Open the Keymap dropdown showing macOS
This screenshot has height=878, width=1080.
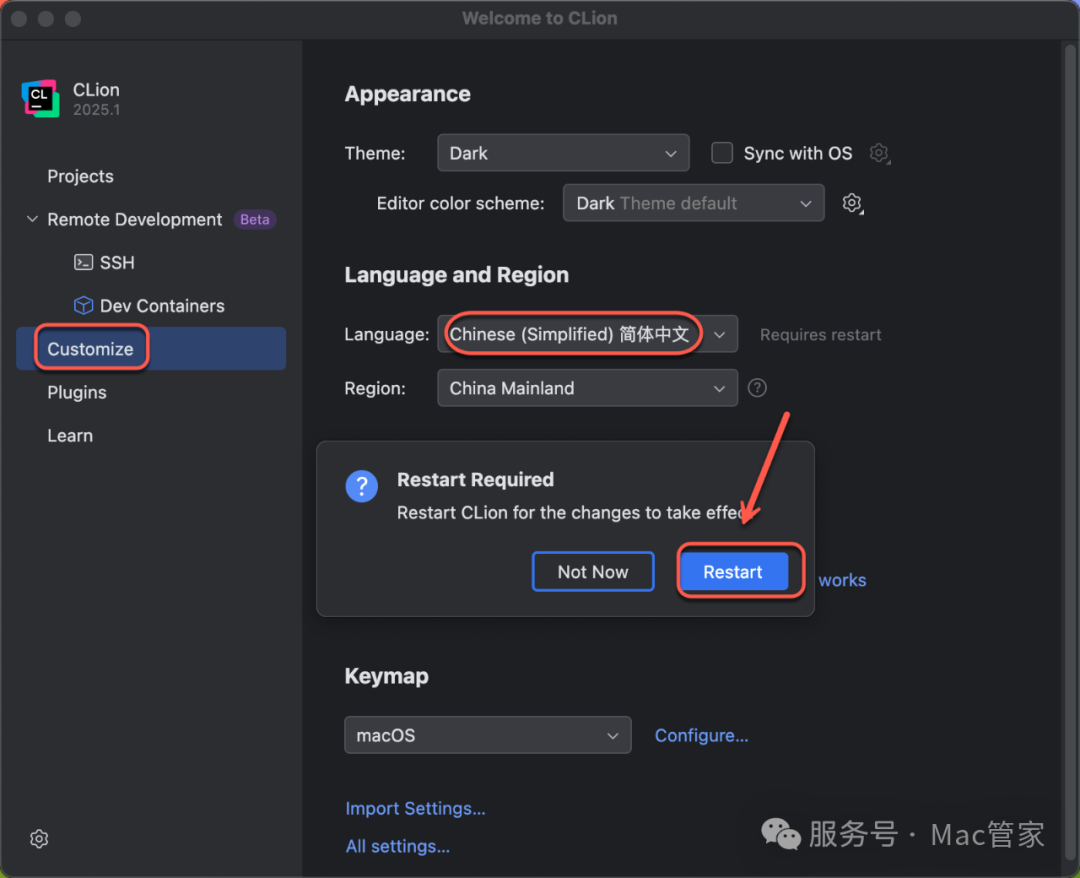click(x=487, y=735)
